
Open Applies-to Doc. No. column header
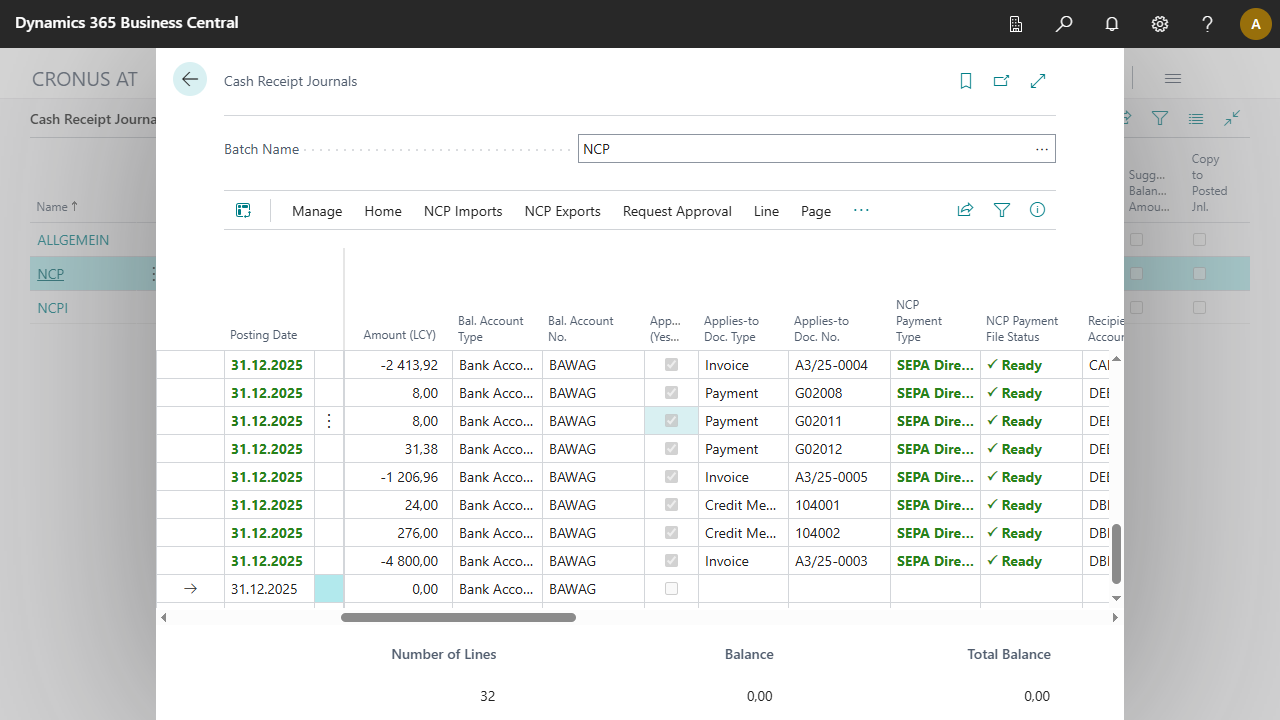pos(821,328)
